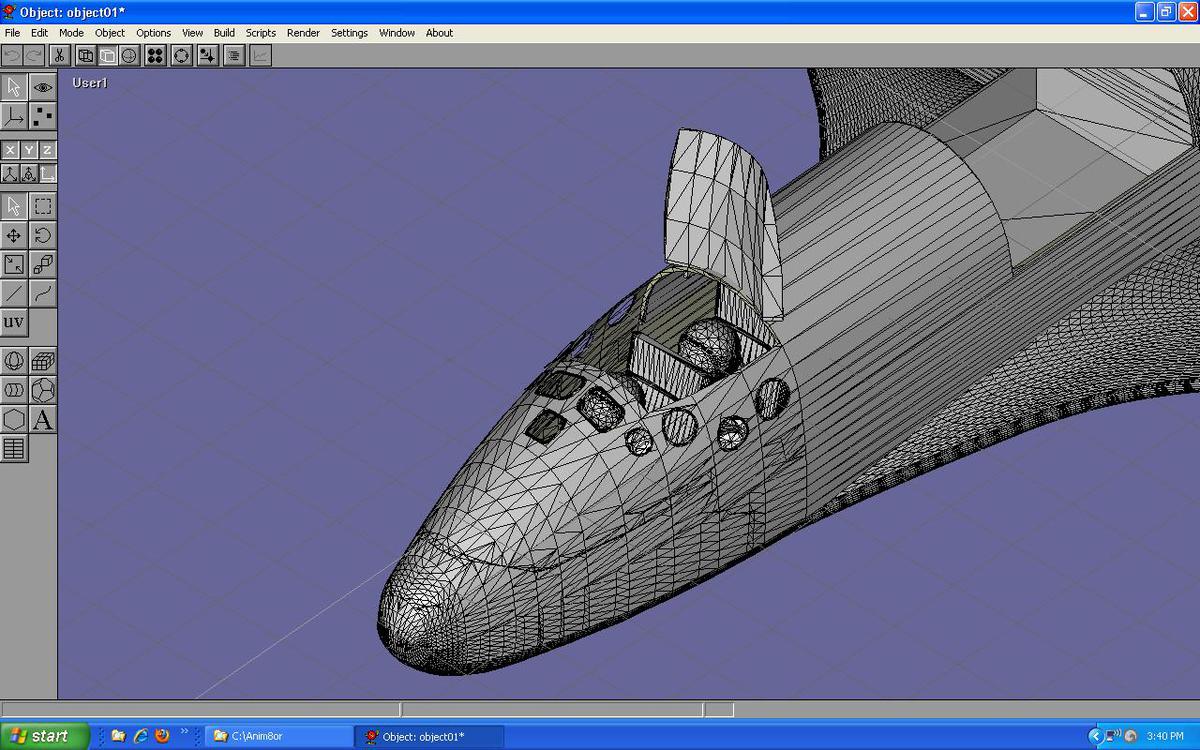Open the Settings menu
The image size is (1200, 750).
[349, 33]
